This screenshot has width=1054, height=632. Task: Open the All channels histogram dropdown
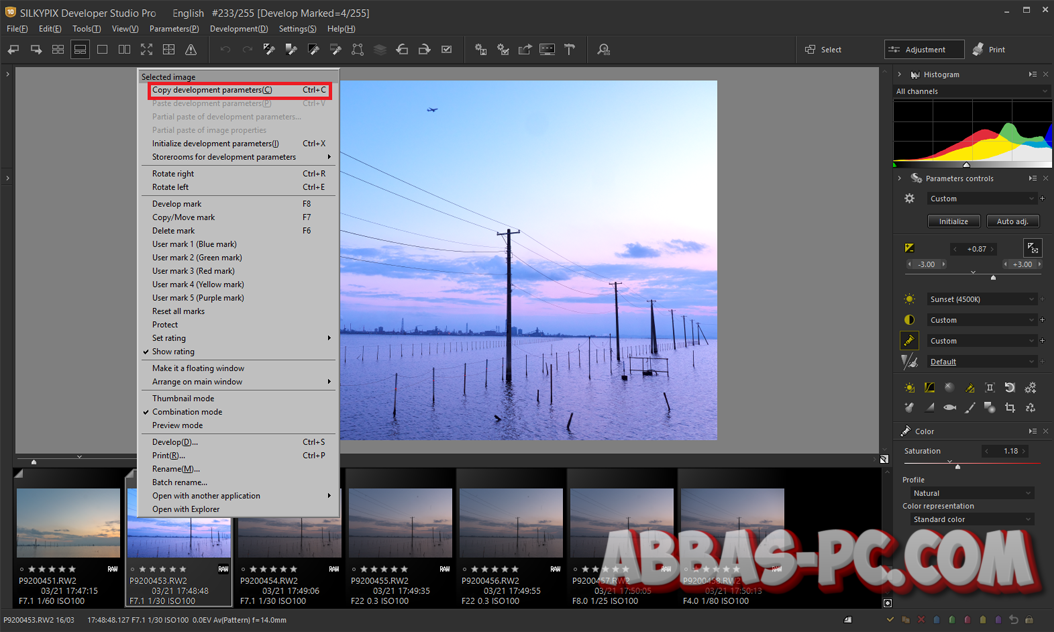(x=972, y=91)
